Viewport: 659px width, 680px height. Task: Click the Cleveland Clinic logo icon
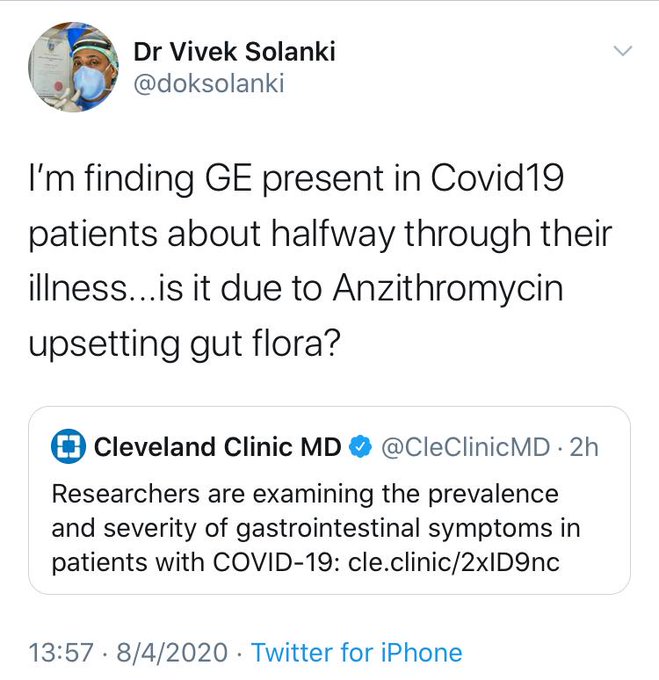(x=67, y=447)
